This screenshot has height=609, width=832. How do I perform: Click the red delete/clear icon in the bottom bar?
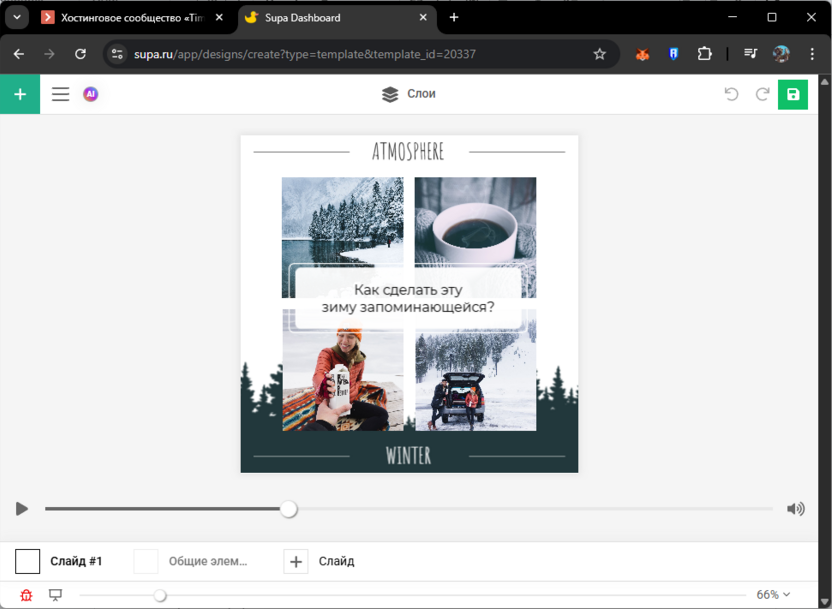[x=25, y=594]
